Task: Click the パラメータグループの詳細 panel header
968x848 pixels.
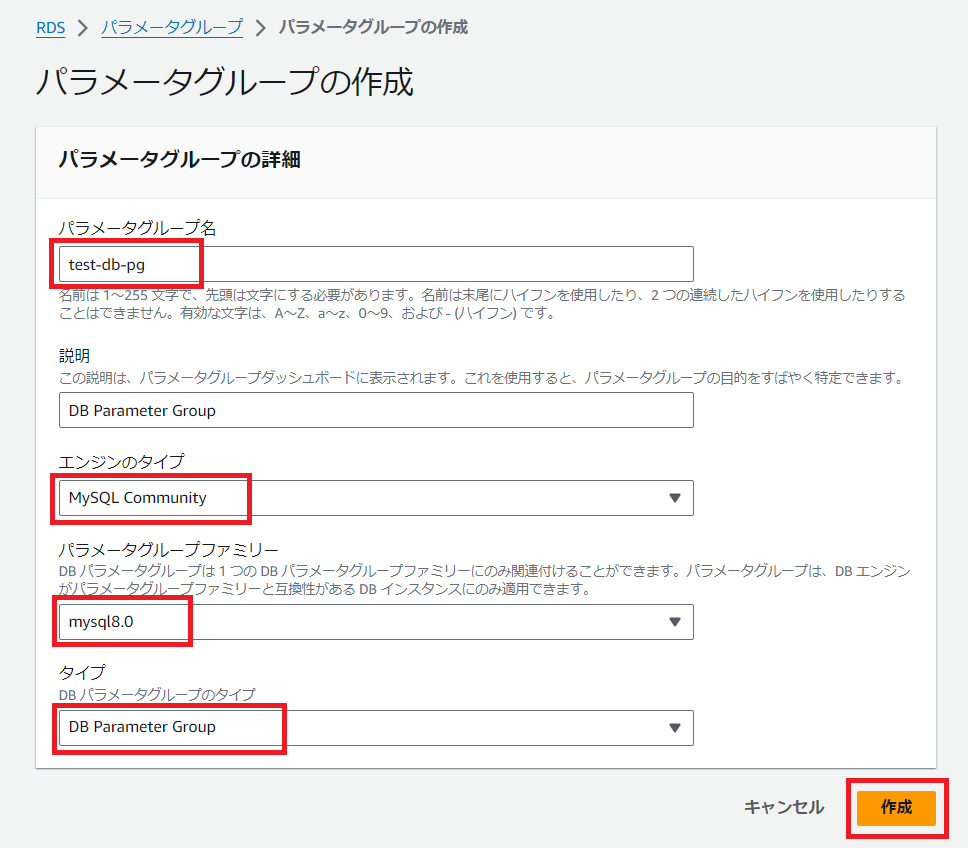Action: [180, 160]
